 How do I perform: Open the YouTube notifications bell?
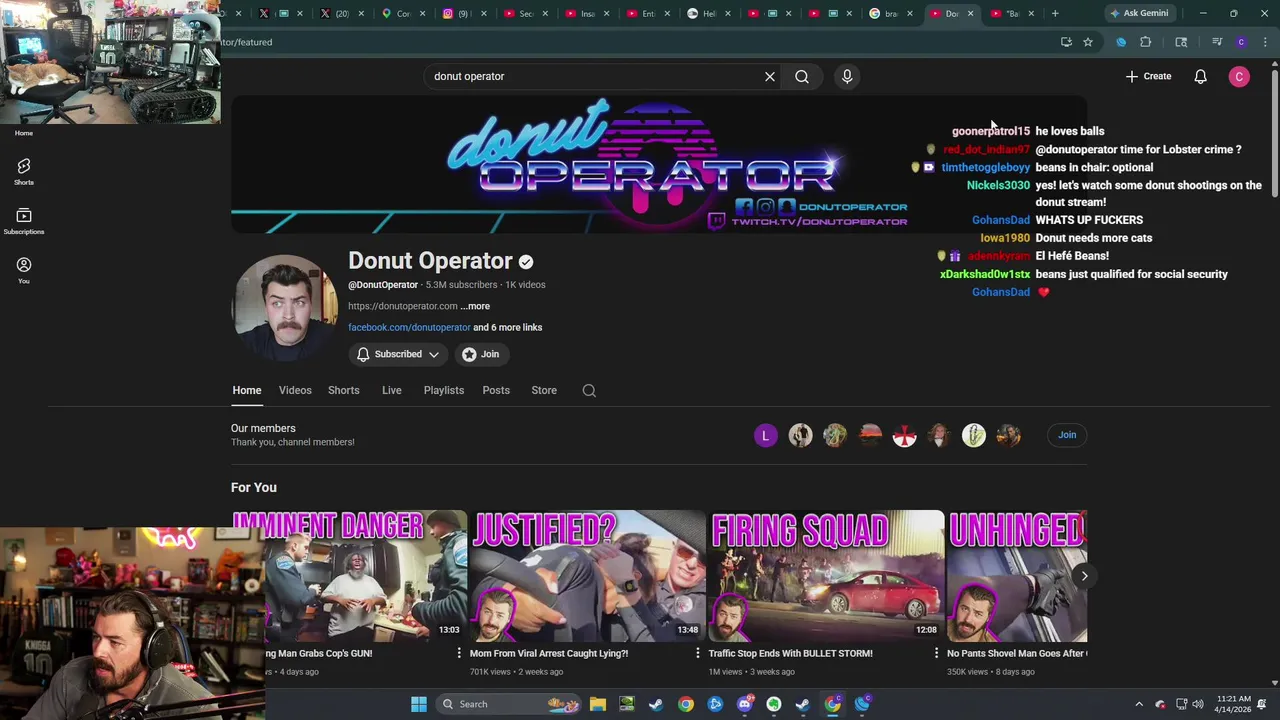pyautogui.click(x=1200, y=76)
